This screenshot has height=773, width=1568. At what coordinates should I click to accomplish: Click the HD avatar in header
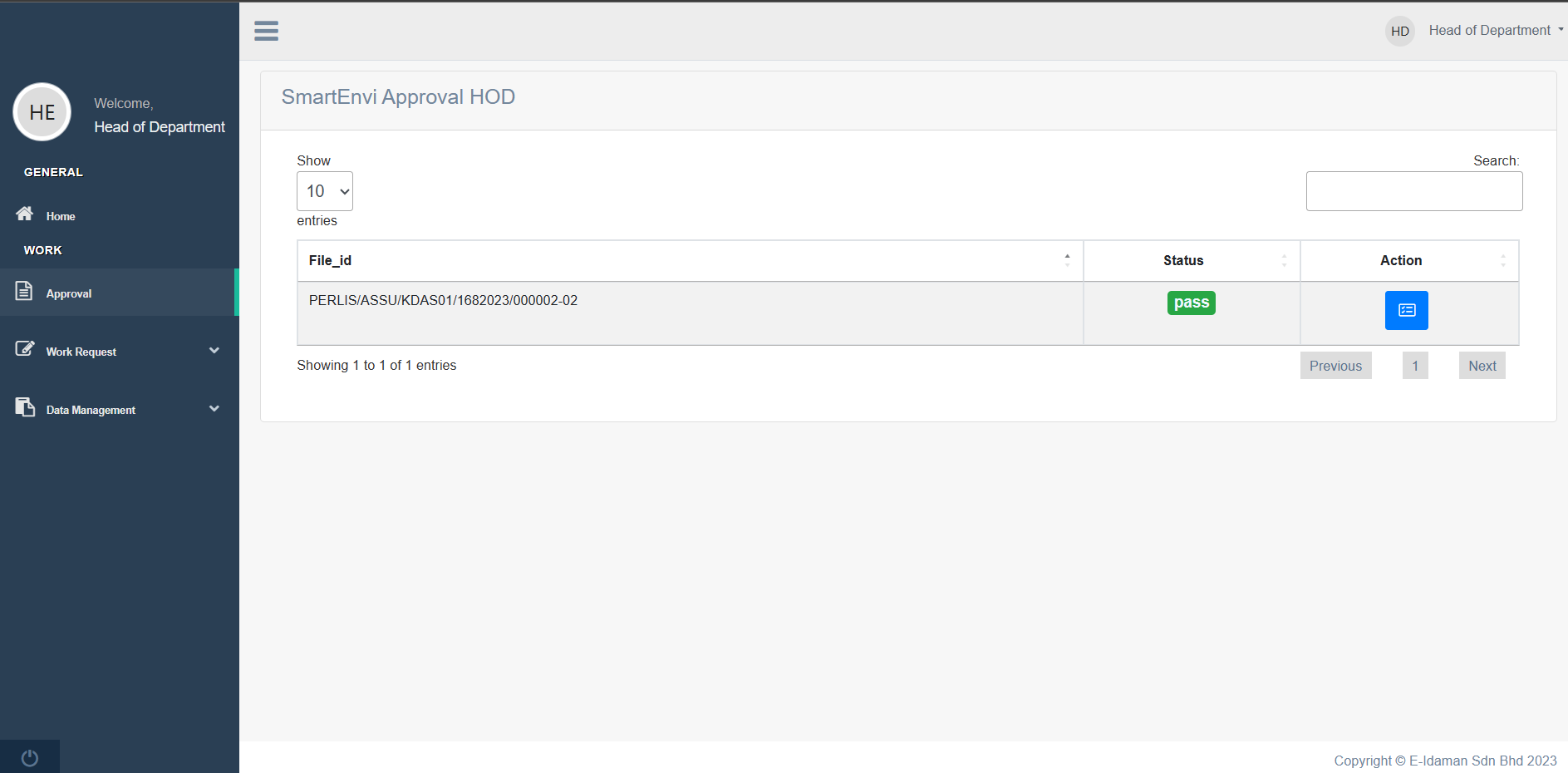coord(1399,31)
